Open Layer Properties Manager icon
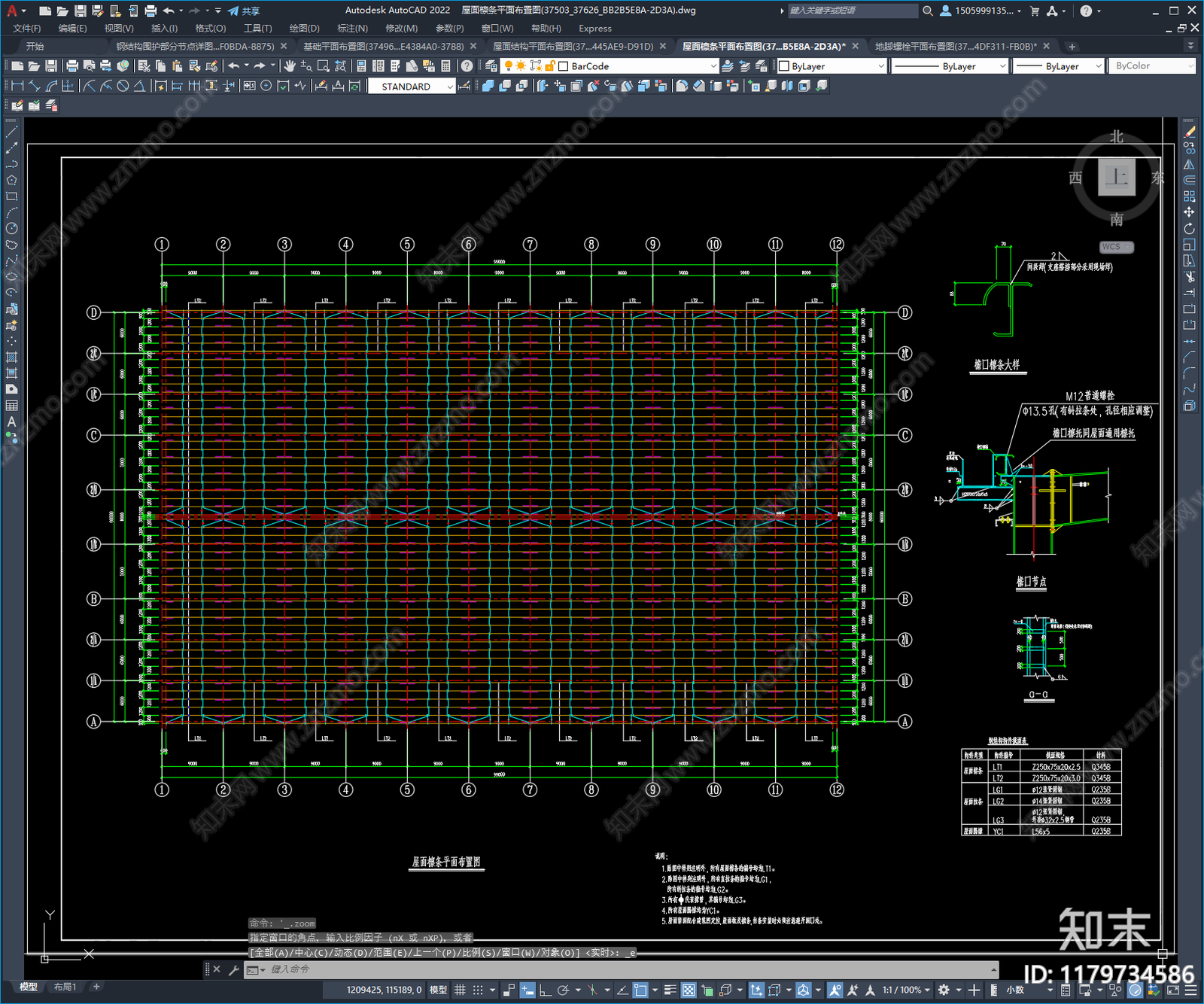Image resolution: width=1204 pixels, height=1004 pixels. tap(491, 66)
